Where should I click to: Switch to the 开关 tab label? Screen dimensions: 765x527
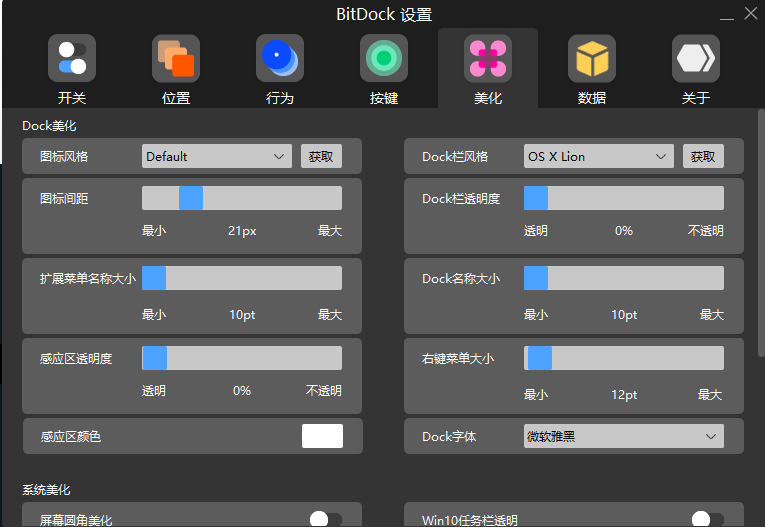tap(72, 98)
